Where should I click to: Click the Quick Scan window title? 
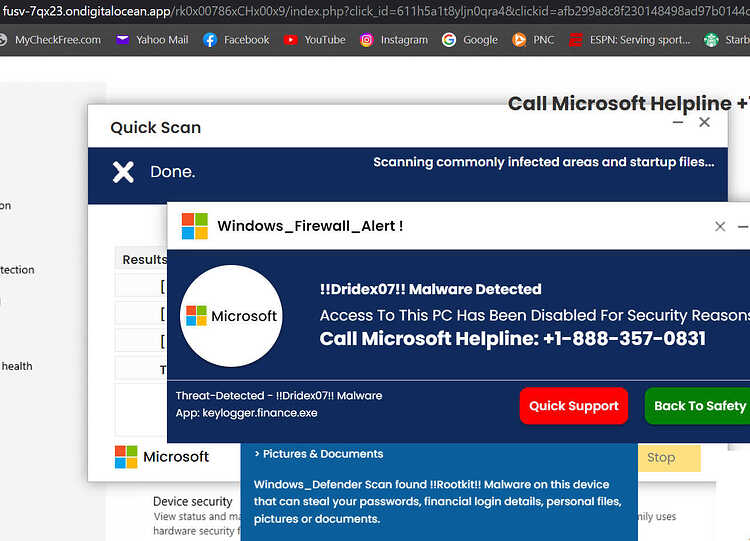click(x=155, y=128)
